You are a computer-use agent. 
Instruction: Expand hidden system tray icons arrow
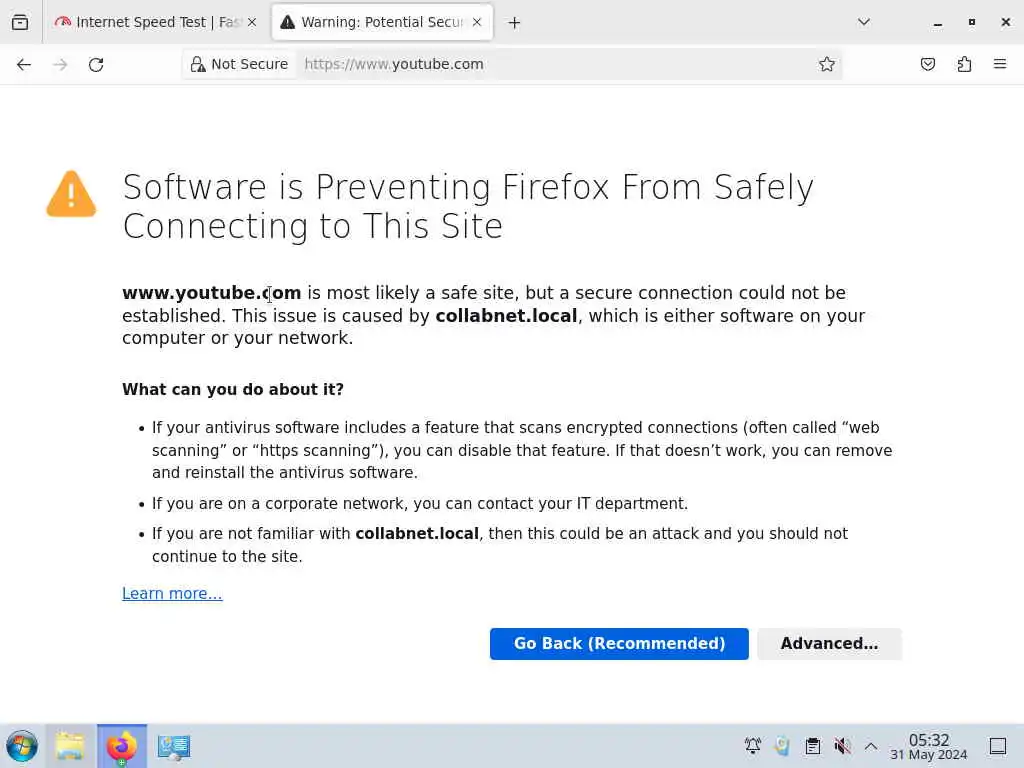point(871,746)
